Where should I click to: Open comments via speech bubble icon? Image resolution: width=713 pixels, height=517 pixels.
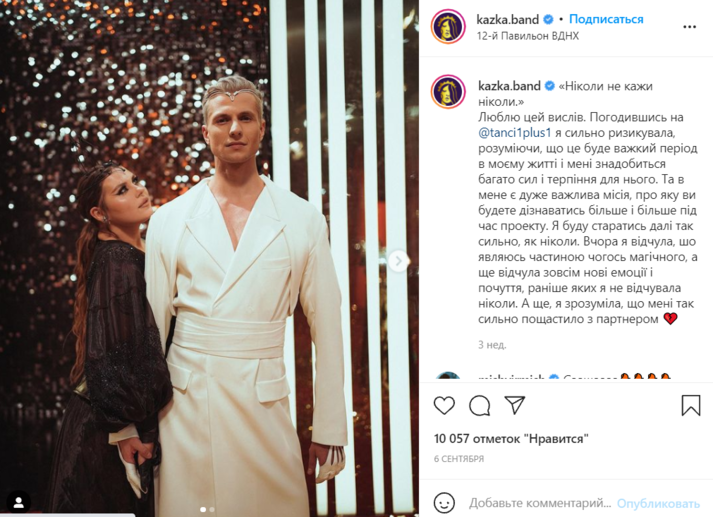click(479, 405)
